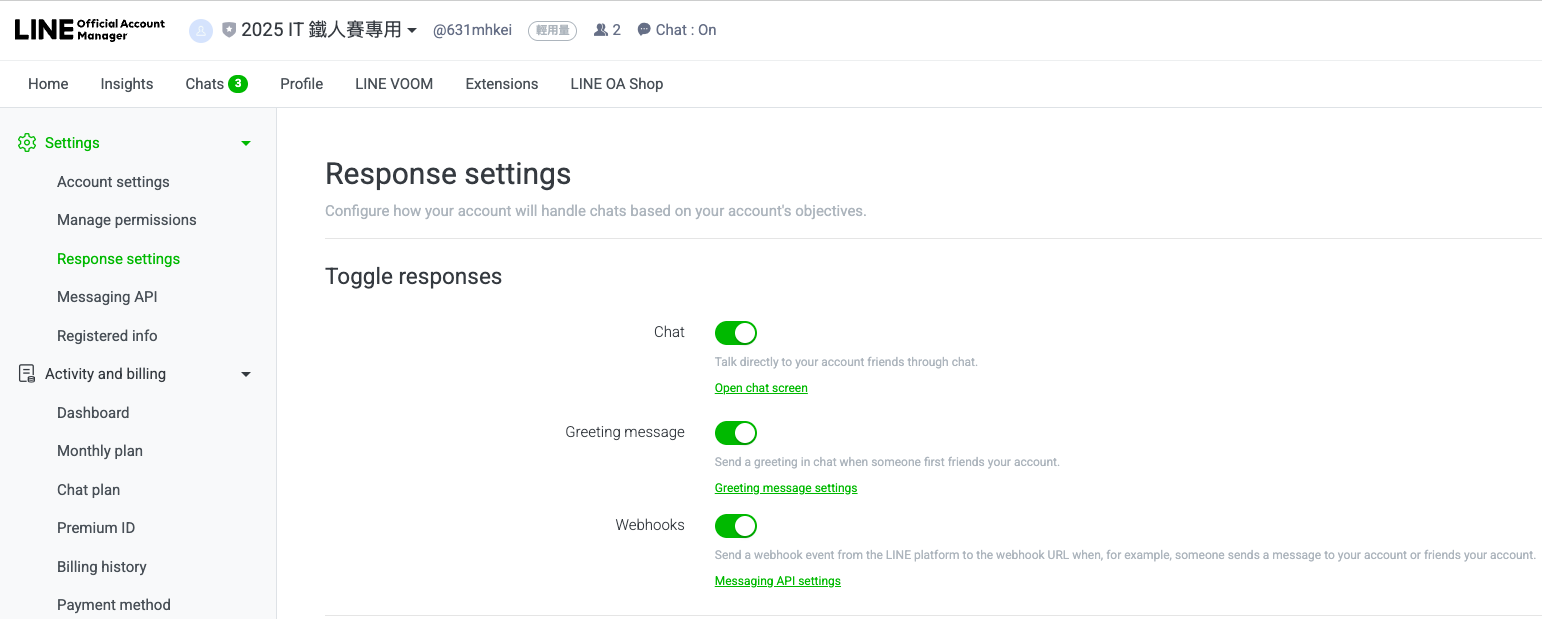Open Messaging API in the sidebar
This screenshot has height=619, width=1542.
point(107,297)
